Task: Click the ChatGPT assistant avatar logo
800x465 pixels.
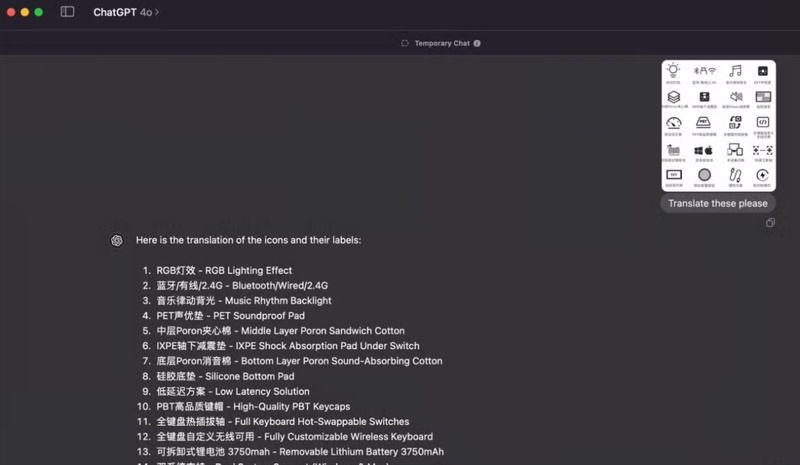Action: click(117, 240)
